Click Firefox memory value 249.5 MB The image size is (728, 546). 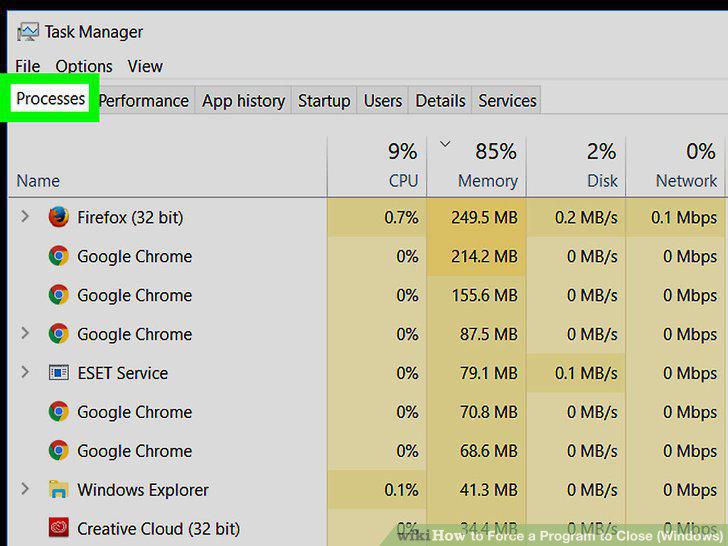[x=484, y=217]
